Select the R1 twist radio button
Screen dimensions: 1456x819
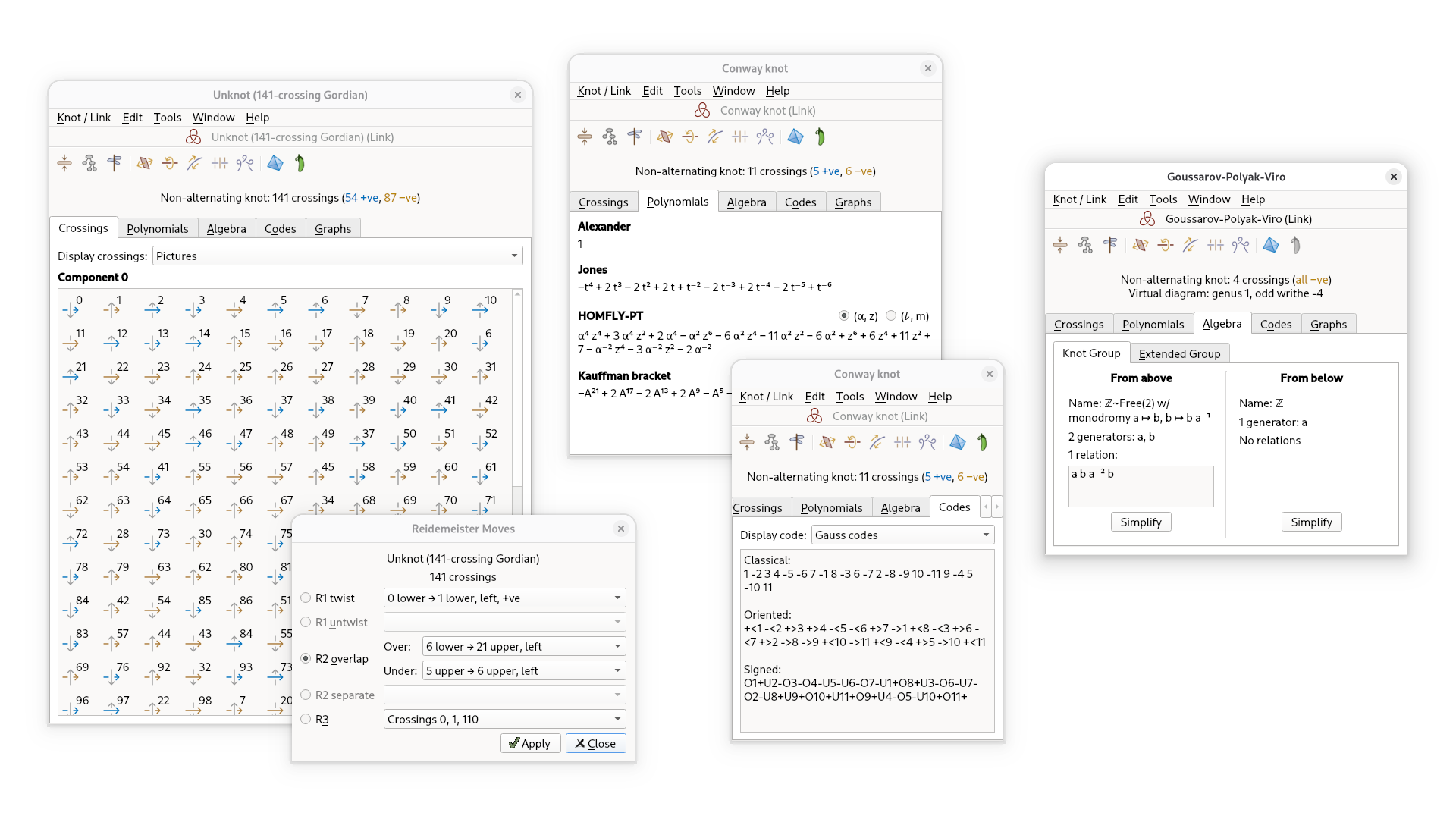pyautogui.click(x=306, y=598)
